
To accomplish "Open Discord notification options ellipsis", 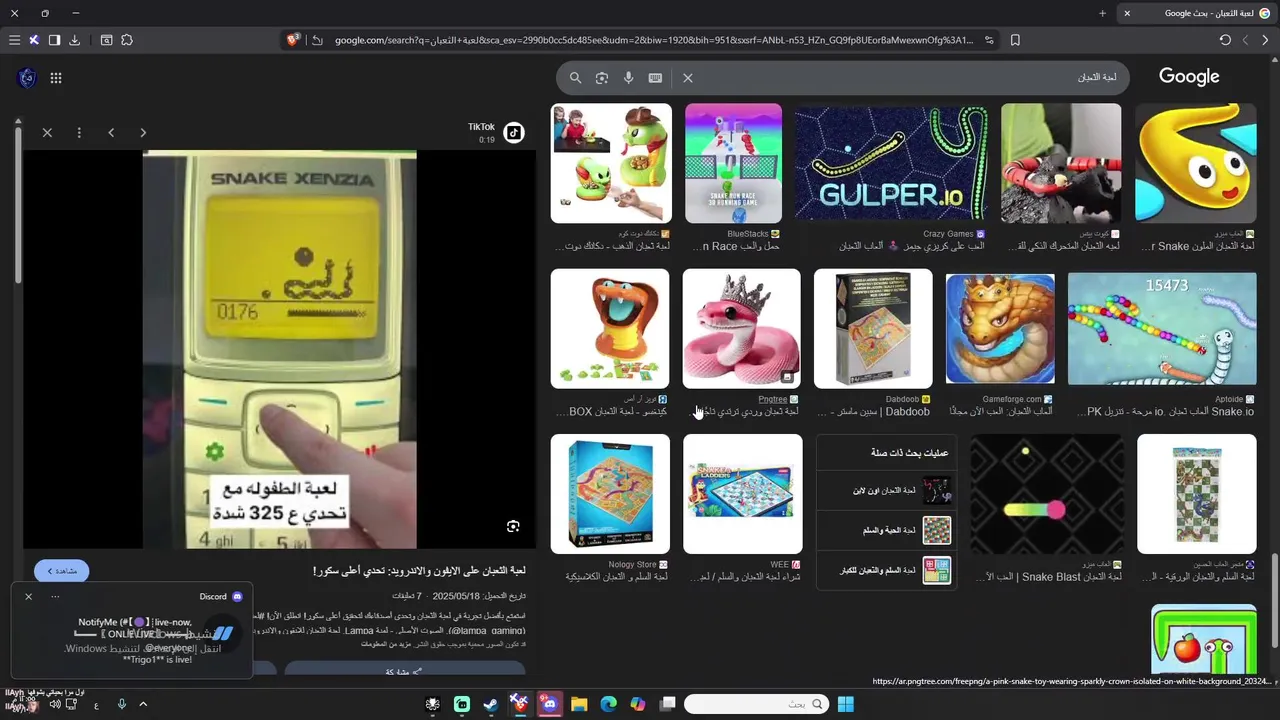I will pyautogui.click(x=55, y=596).
